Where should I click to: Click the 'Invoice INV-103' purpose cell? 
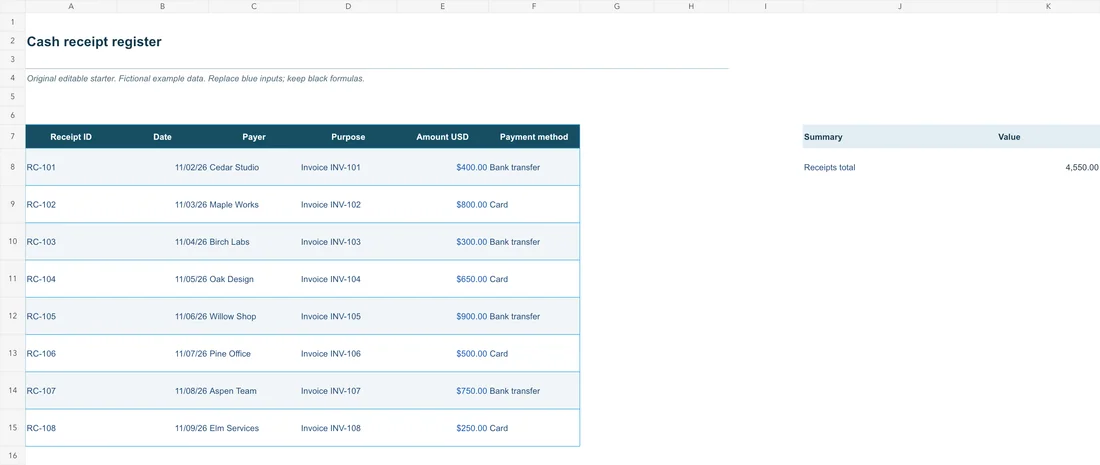tap(348, 242)
